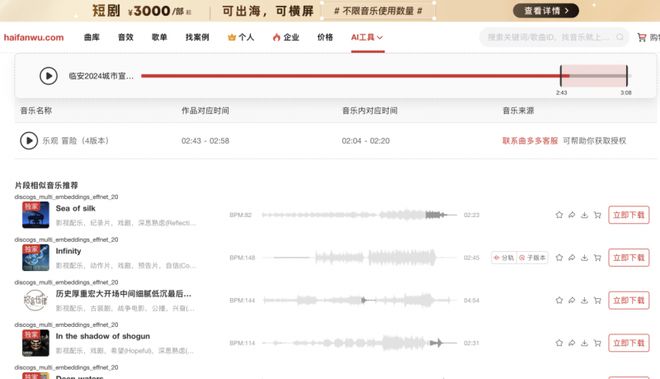Share the 历史厚重宏大开场 track
The width and height of the screenshot is (660, 379).
pyautogui.click(x=572, y=300)
